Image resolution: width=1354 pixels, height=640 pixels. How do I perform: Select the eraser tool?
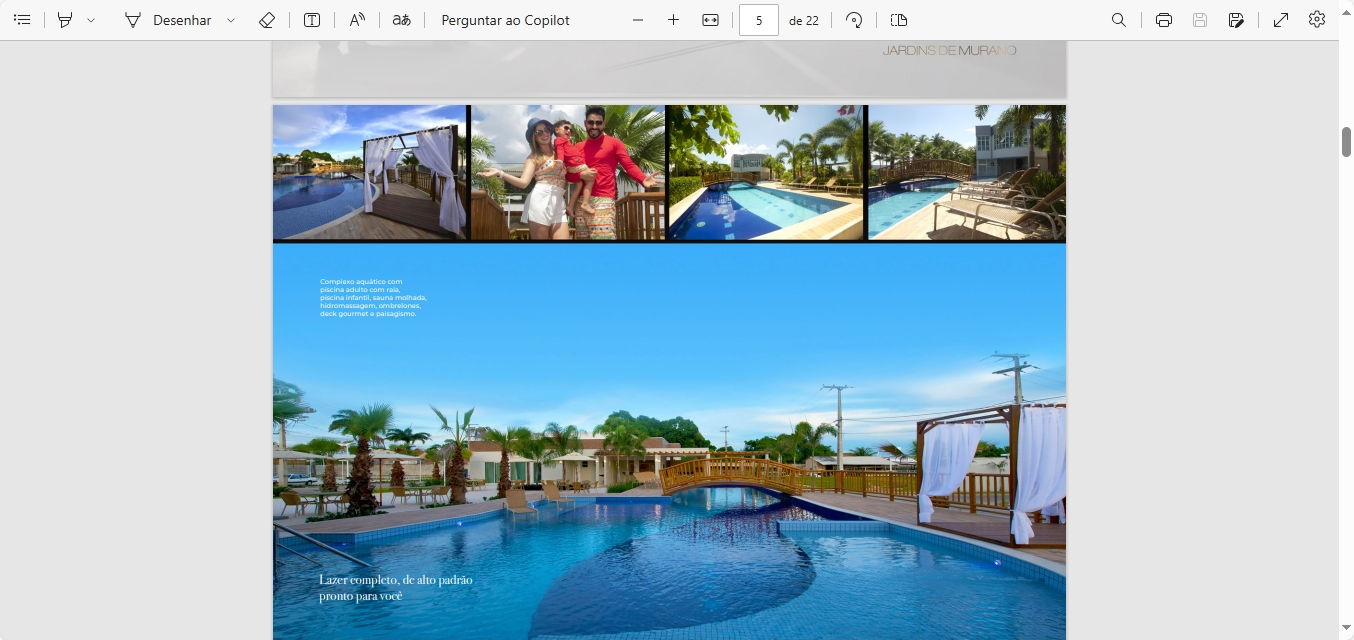click(x=266, y=20)
